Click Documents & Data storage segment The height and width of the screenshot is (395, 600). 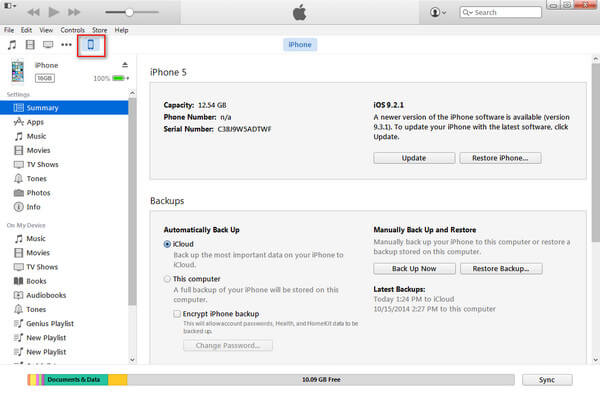(x=76, y=380)
